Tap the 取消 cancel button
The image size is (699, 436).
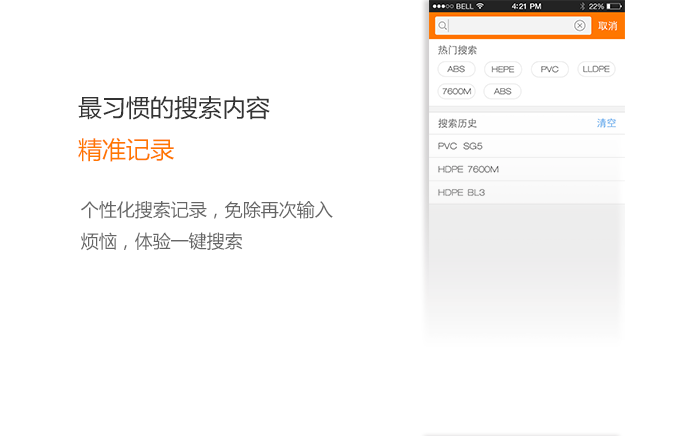coord(608,26)
